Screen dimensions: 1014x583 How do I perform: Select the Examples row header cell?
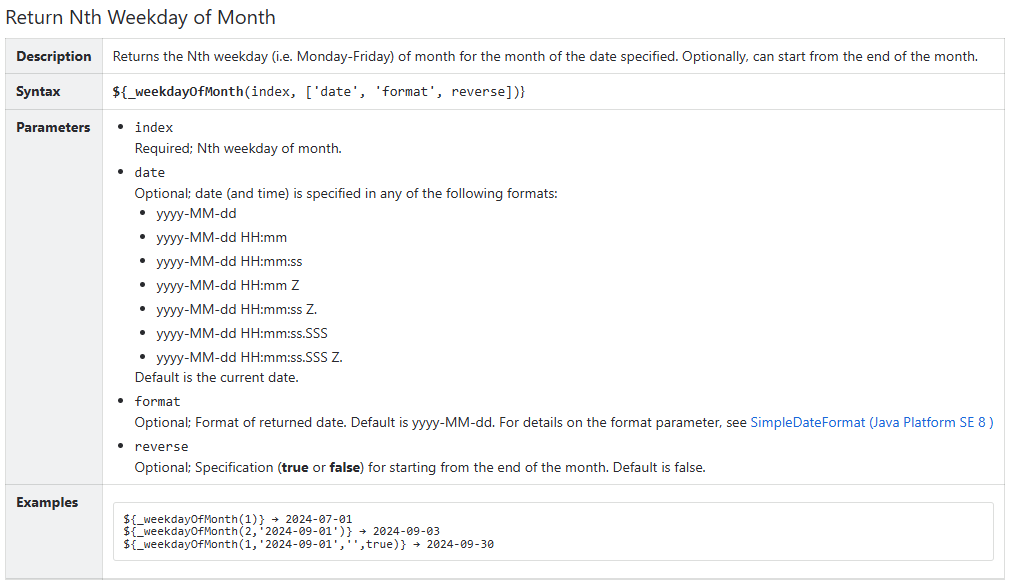(x=47, y=503)
